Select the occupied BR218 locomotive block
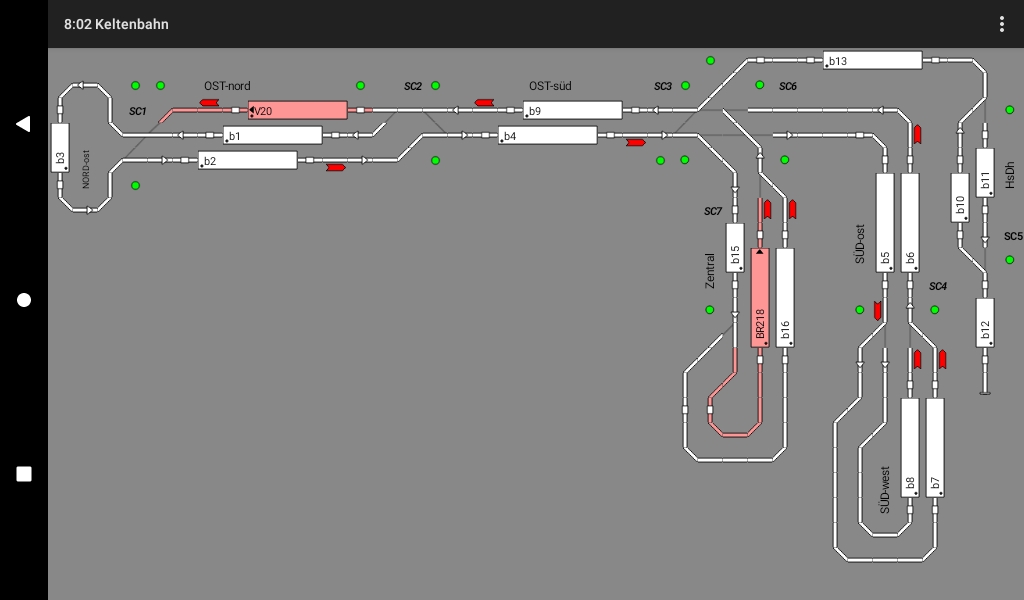The image size is (1024, 600). 760,298
